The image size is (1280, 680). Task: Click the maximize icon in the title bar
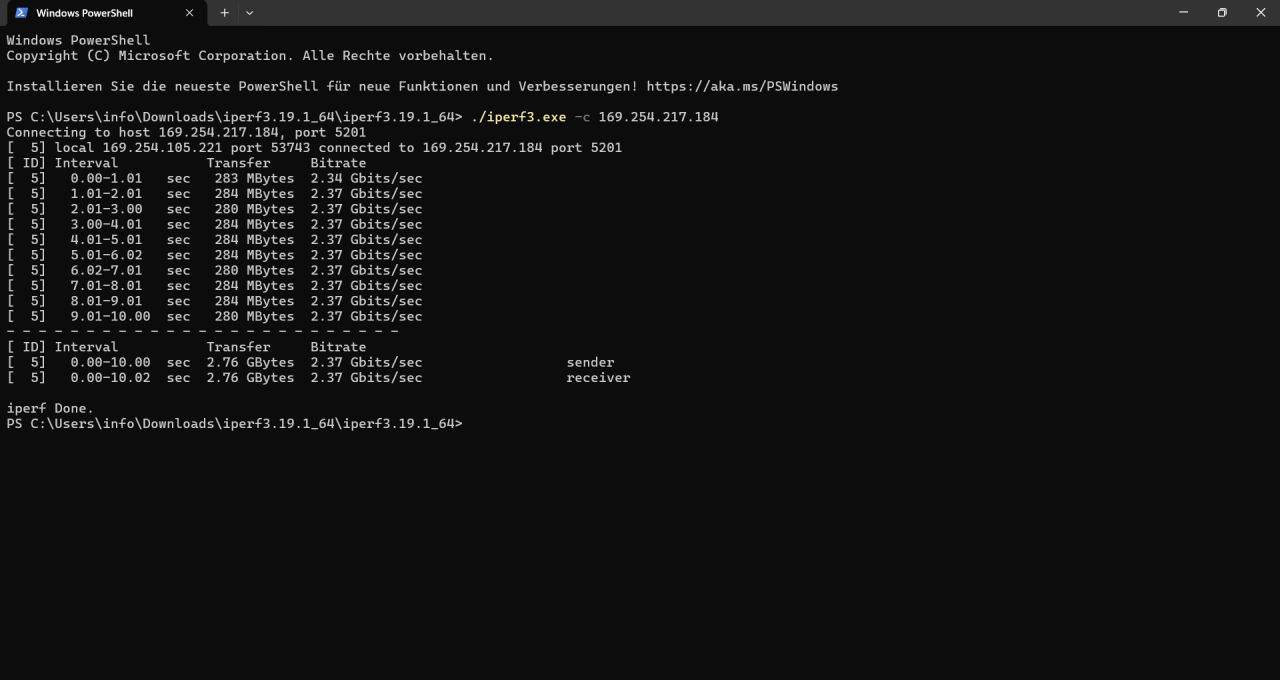coord(1221,13)
